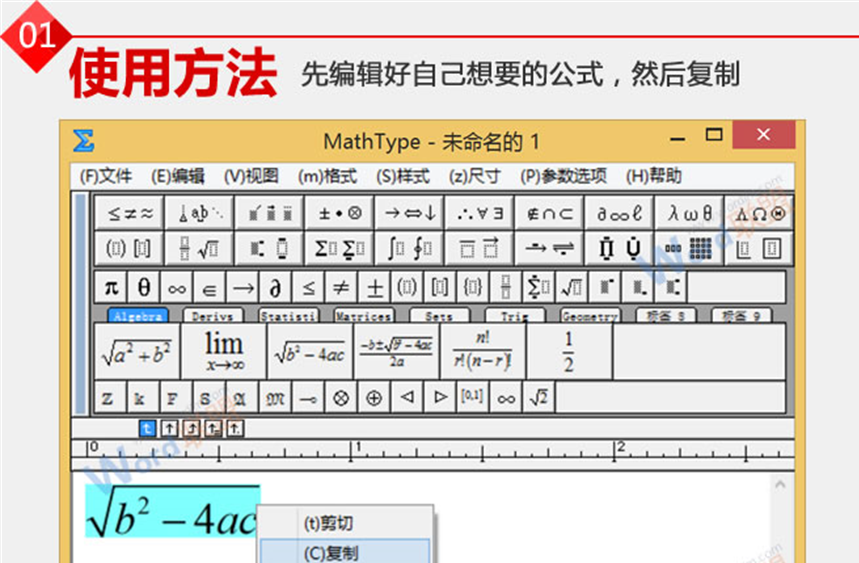Open the relational symbols palette (≤≠≈)

129,212
